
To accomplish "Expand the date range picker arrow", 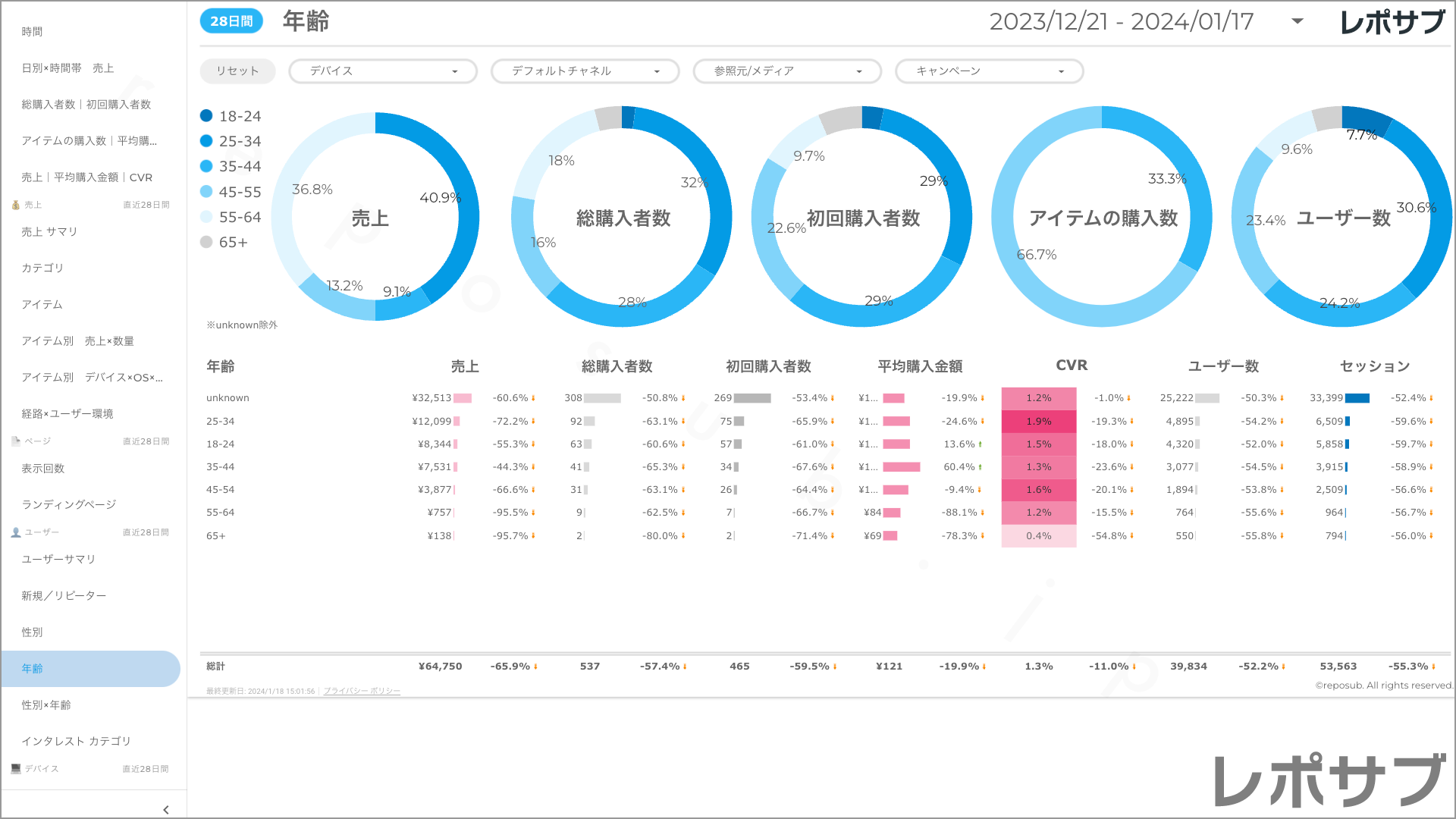I will 1298,21.
